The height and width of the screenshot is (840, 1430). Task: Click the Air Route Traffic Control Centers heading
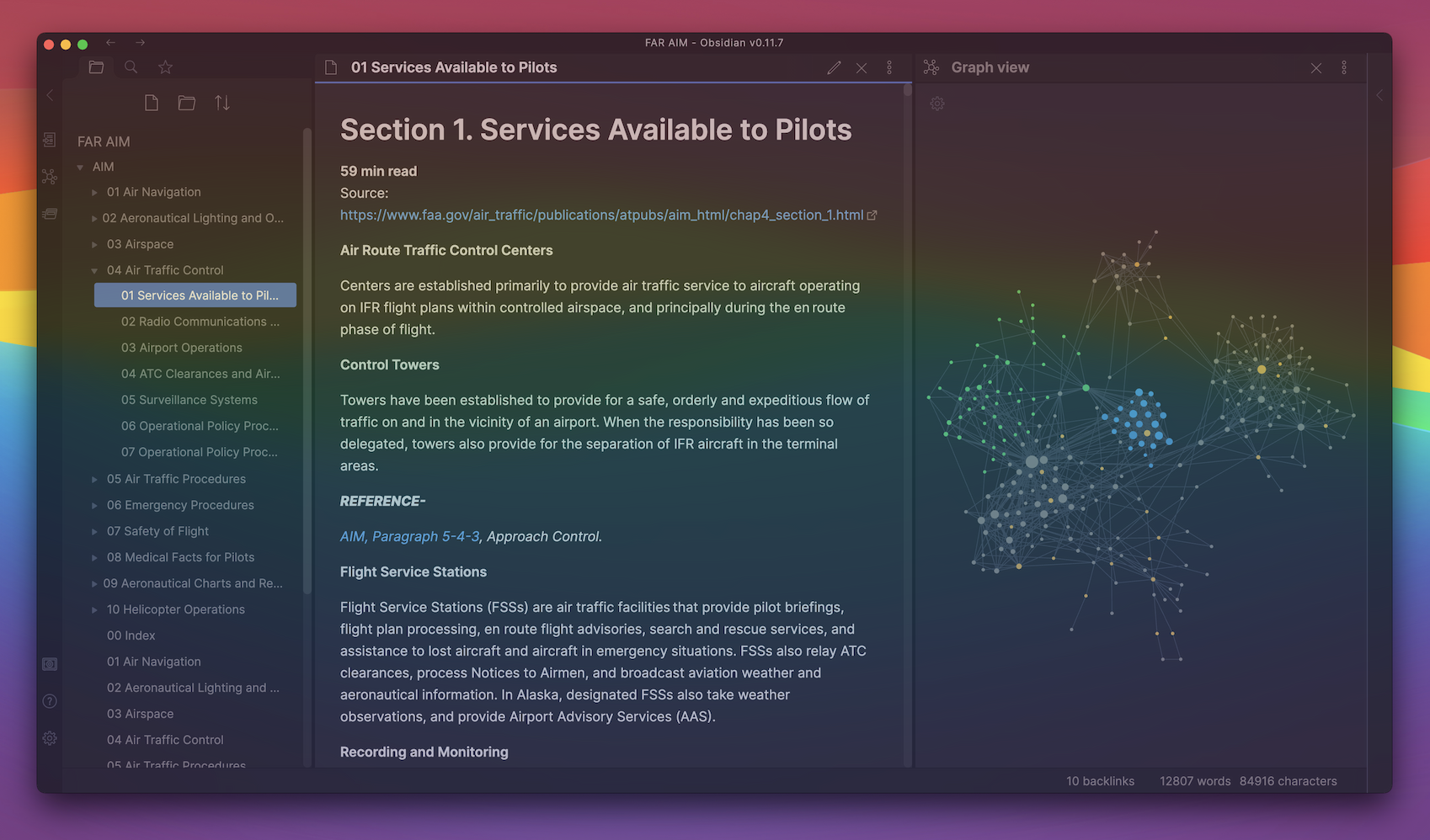(x=446, y=251)
